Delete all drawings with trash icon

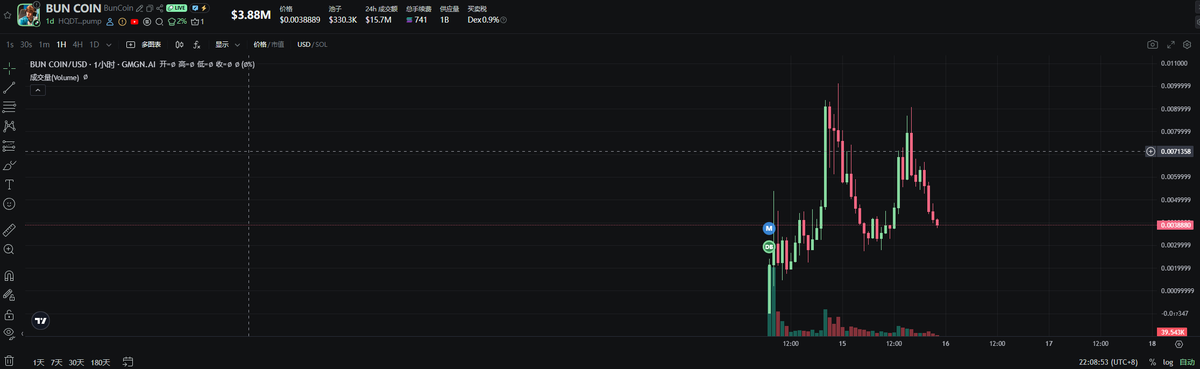click(x=9, y=361)
